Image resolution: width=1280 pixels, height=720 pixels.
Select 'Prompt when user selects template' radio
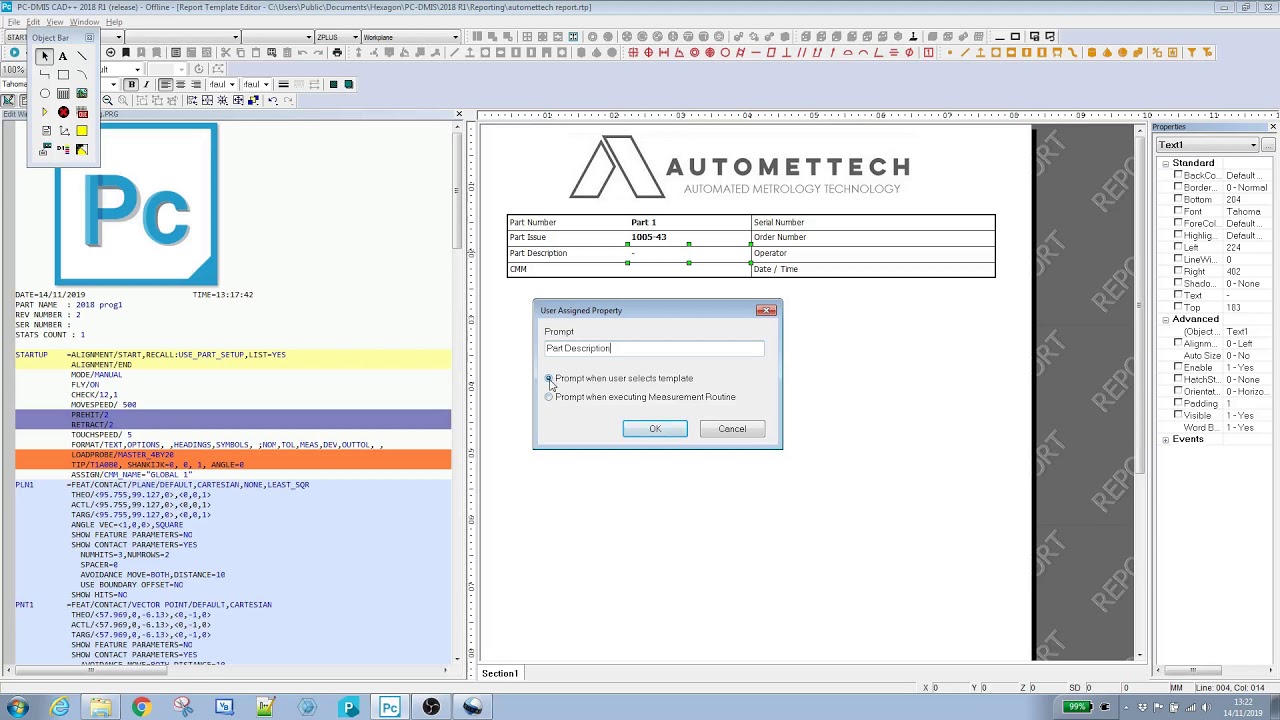click(x=549, y=378)
